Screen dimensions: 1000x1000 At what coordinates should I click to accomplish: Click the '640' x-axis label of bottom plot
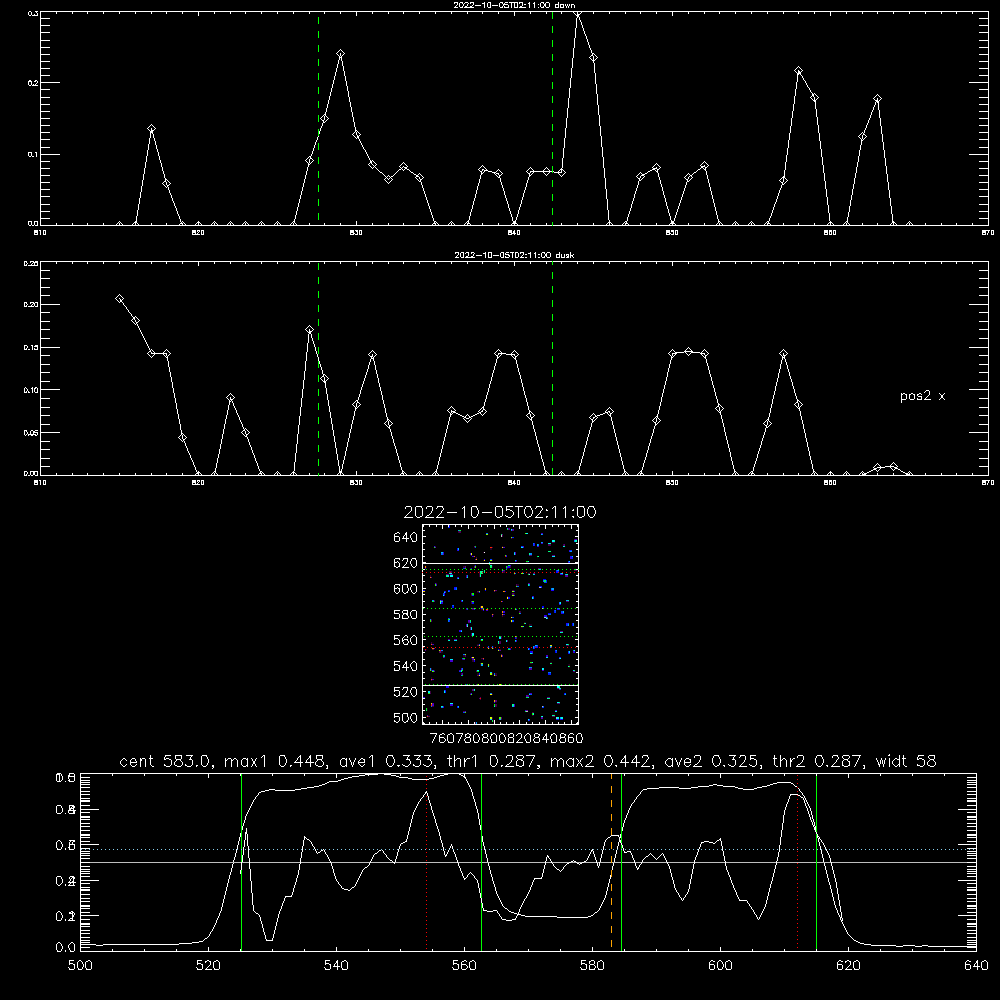[x=976, y=966]
